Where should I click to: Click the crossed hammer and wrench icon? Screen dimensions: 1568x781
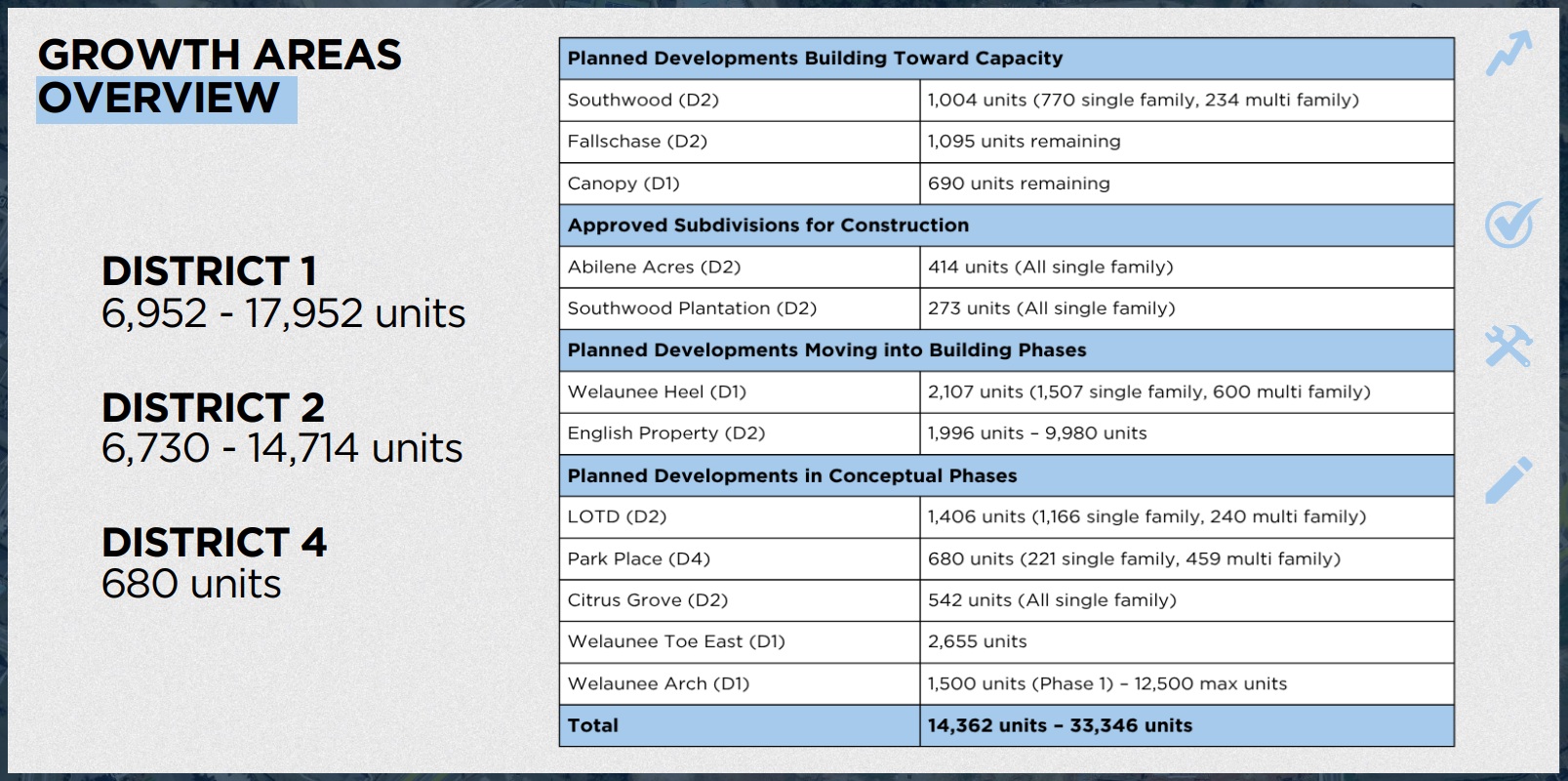tap(1508, 347)
